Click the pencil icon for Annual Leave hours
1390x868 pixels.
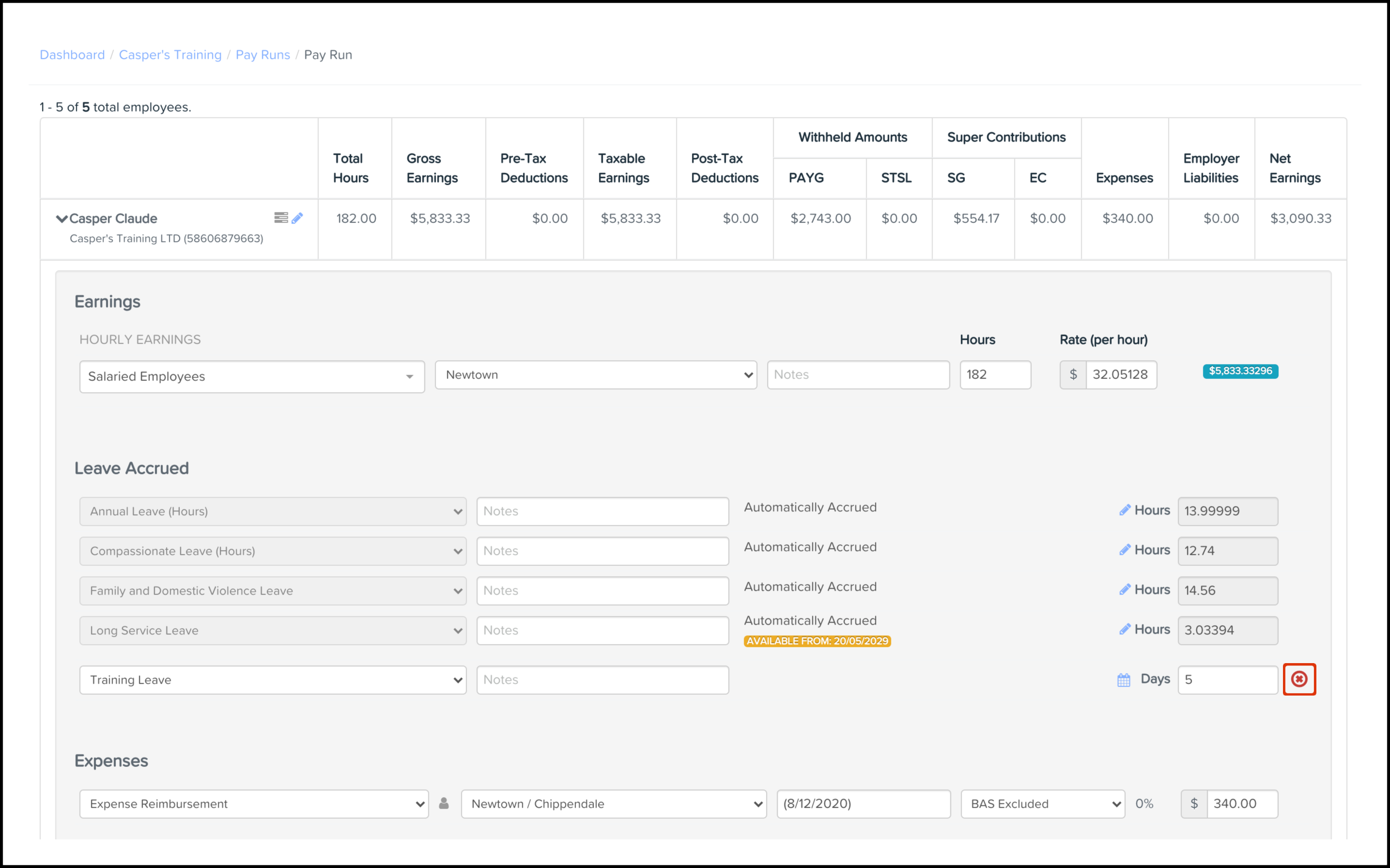[x=1125, y=510]
